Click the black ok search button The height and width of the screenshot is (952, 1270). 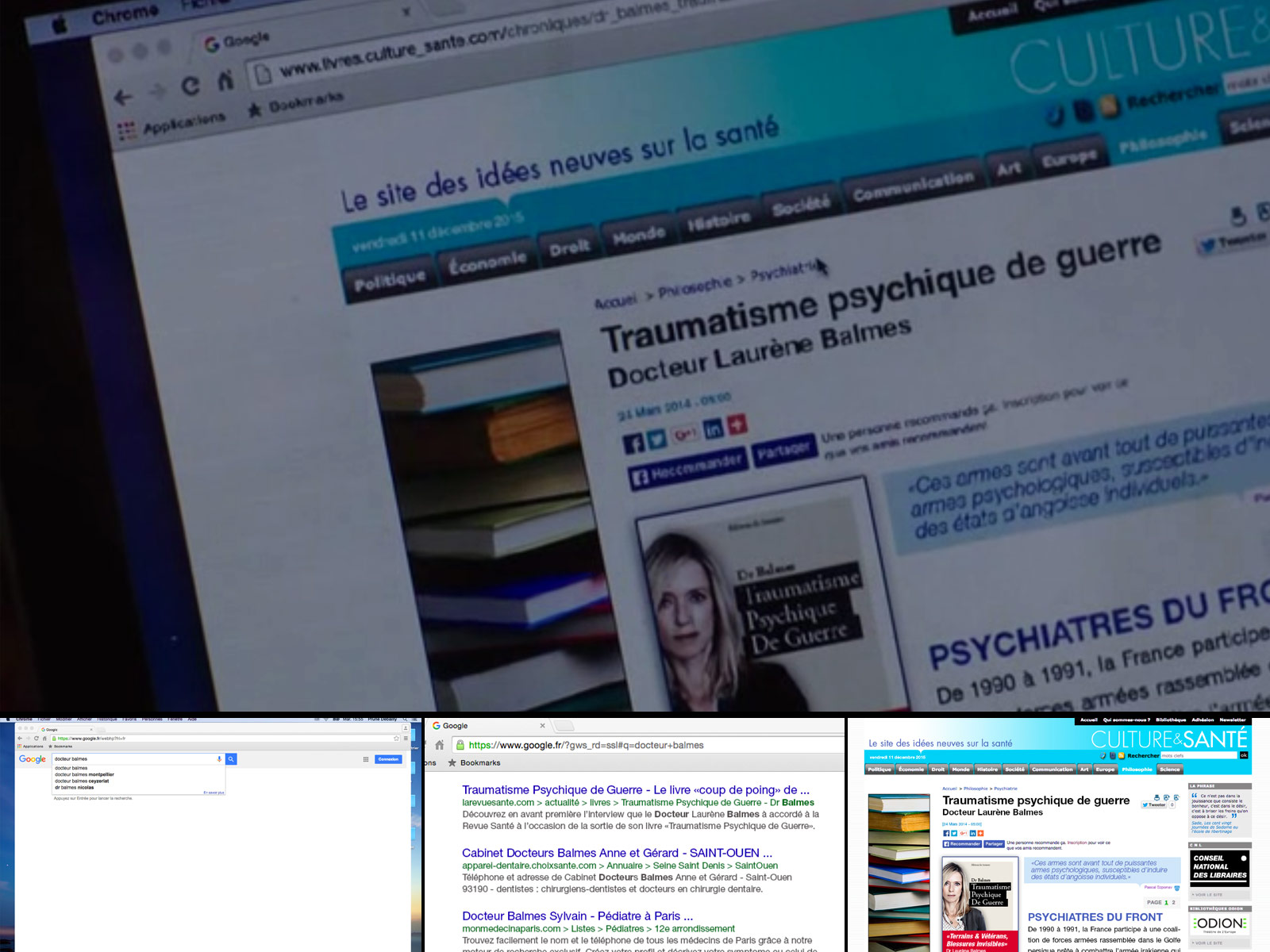click(1244, 755)
